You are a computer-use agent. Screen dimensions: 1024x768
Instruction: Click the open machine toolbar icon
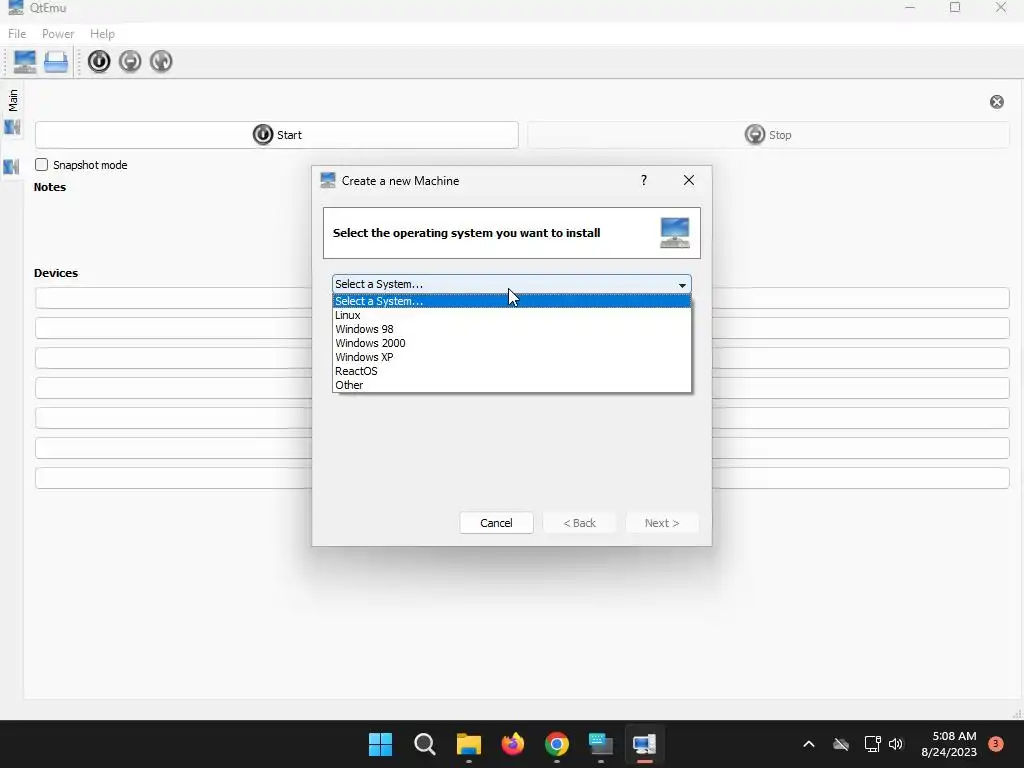click(x=56, y=61)
